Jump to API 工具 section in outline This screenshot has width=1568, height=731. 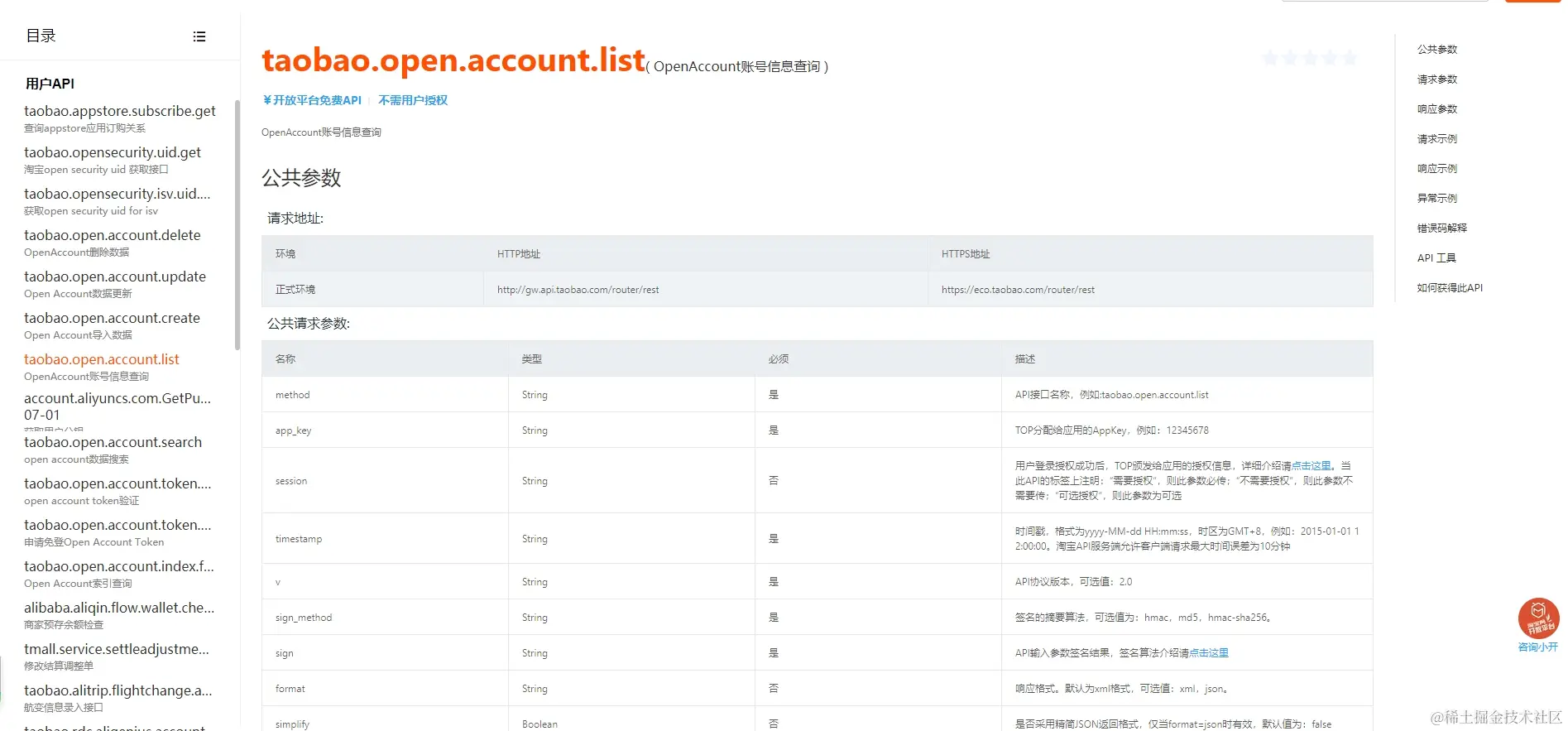pos(1436,258)
